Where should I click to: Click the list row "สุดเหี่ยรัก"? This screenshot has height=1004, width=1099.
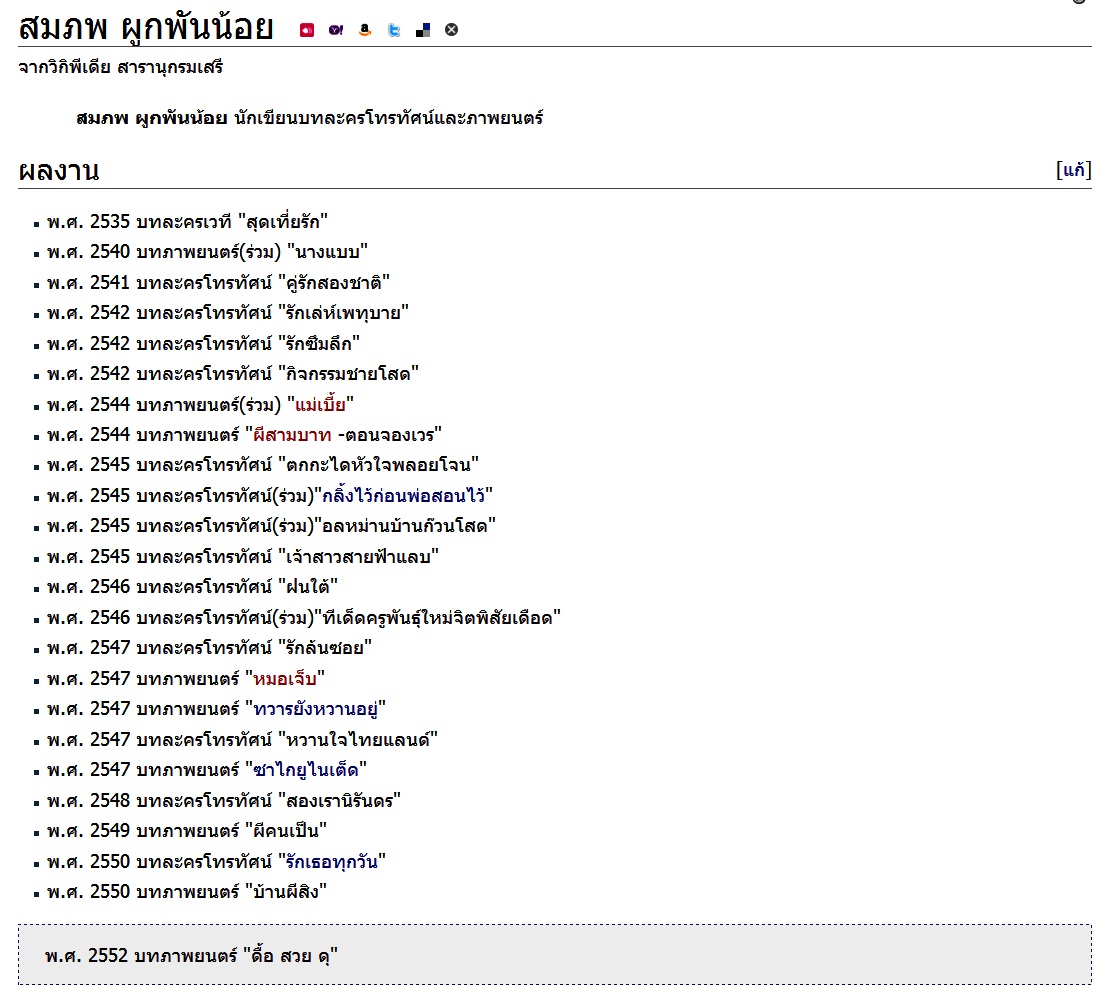click(187, 222)
